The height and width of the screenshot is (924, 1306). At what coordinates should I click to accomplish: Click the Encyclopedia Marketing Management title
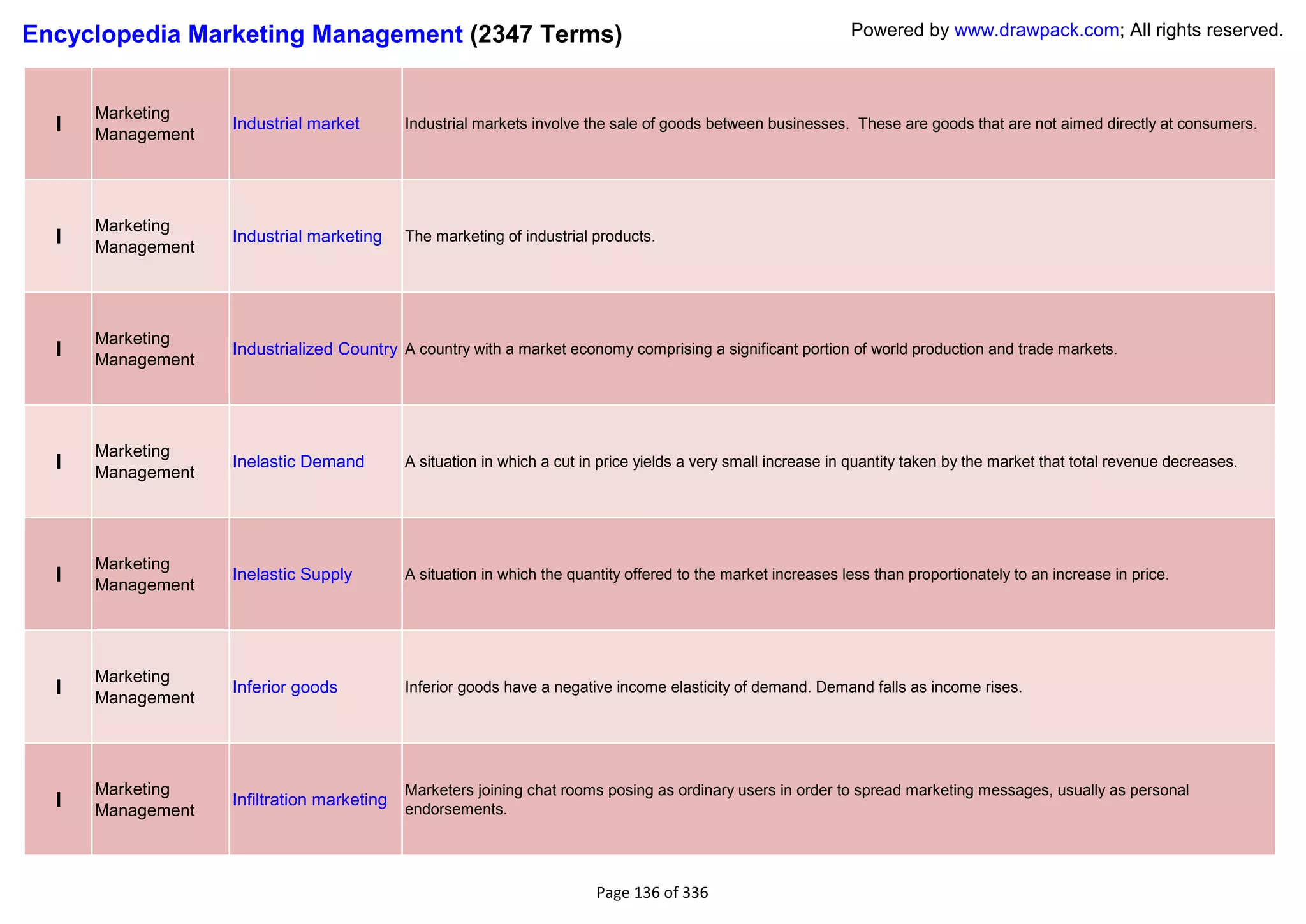point(242,34)
